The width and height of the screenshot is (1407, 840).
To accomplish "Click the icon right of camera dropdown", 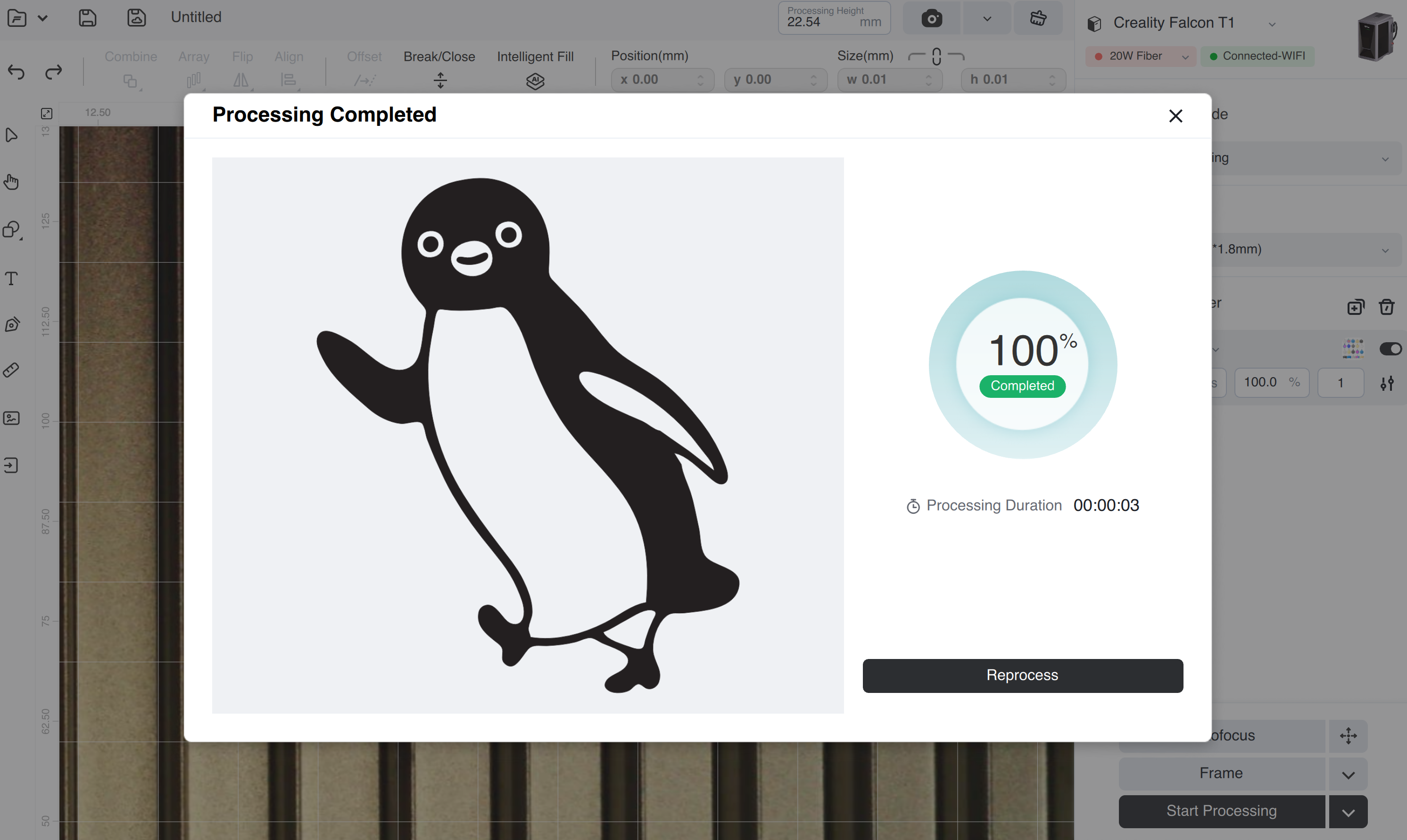I will click(1038, 19).
